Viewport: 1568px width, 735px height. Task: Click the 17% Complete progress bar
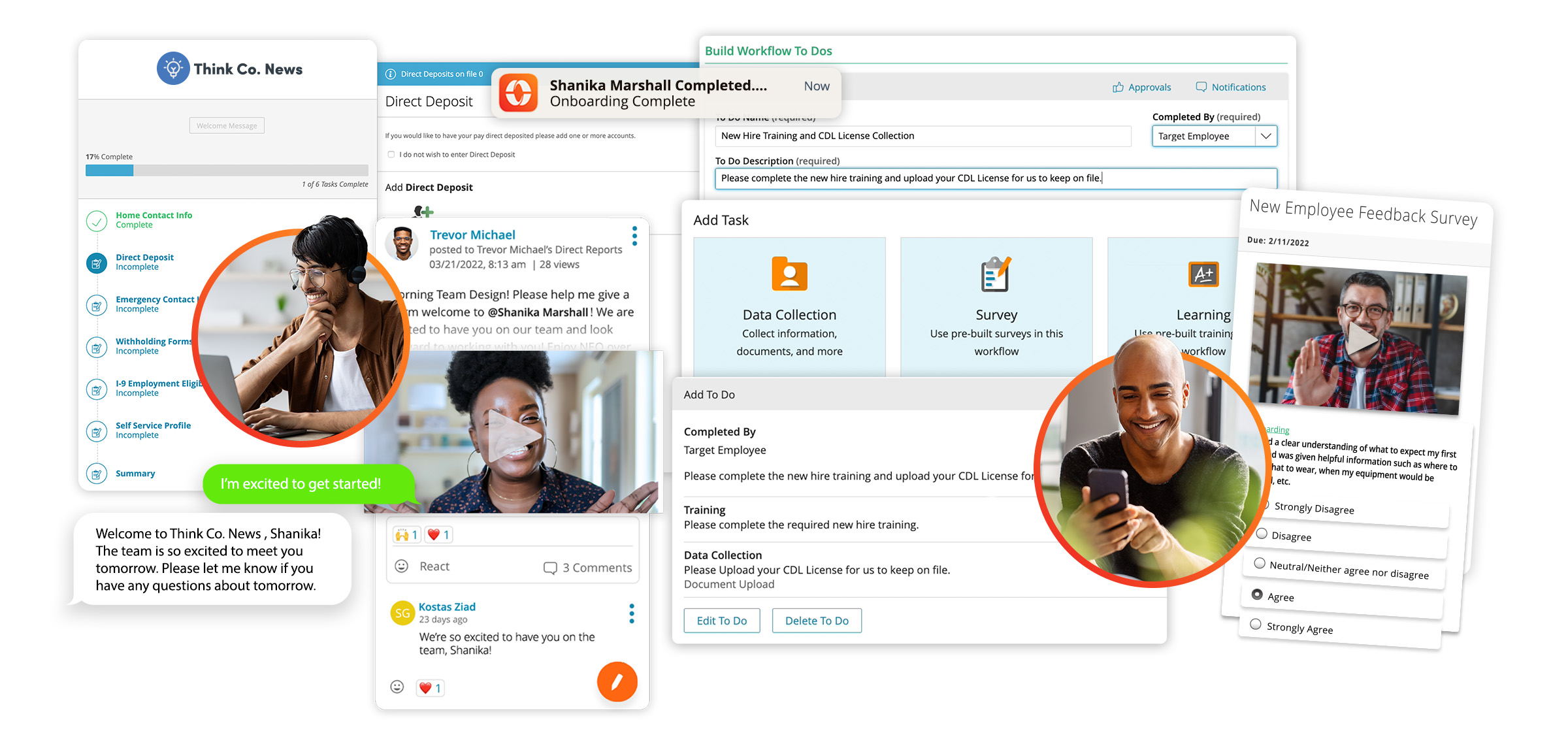point(227,171)
